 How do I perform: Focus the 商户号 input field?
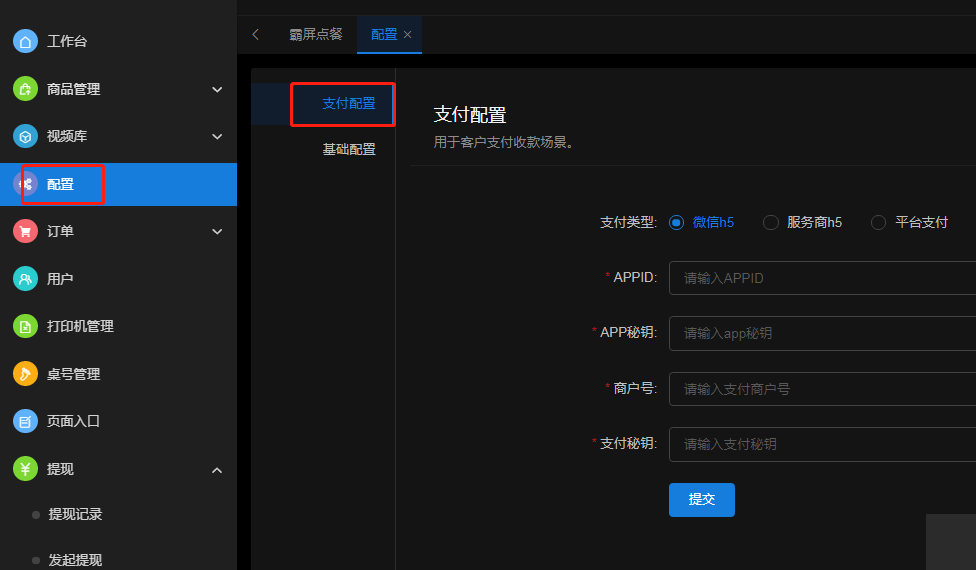[x=822, y=389]
